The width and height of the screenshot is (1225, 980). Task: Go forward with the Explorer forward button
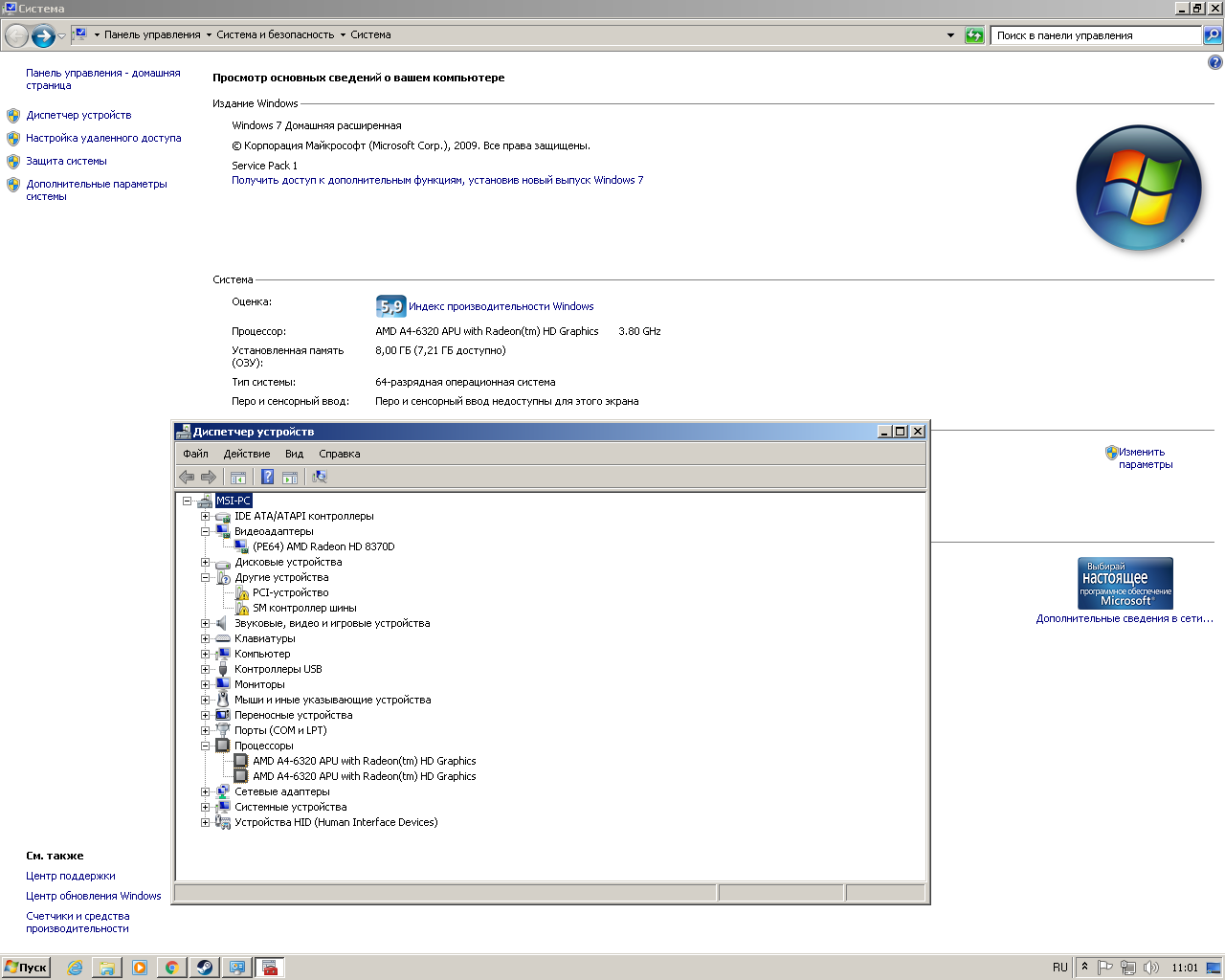43,36
